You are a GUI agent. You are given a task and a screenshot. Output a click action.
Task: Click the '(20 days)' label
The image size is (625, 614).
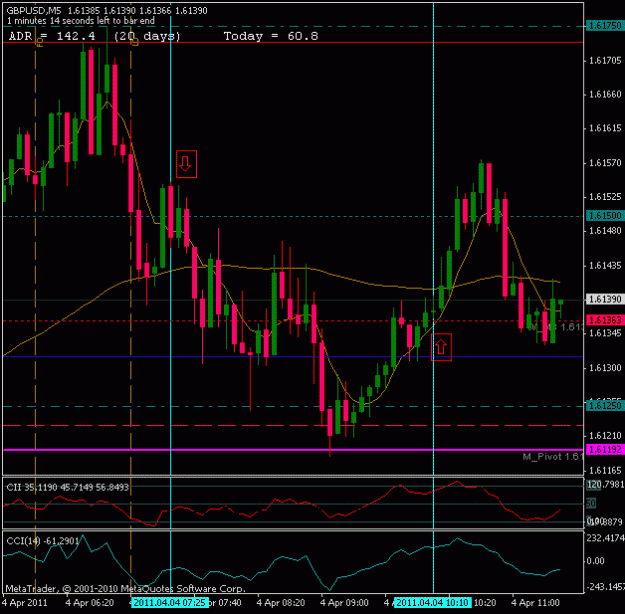147,36
